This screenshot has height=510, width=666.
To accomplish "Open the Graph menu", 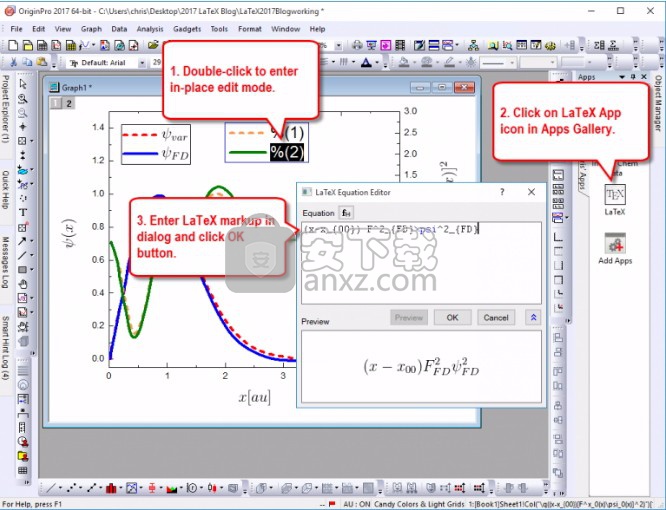I will coord(91,29).
